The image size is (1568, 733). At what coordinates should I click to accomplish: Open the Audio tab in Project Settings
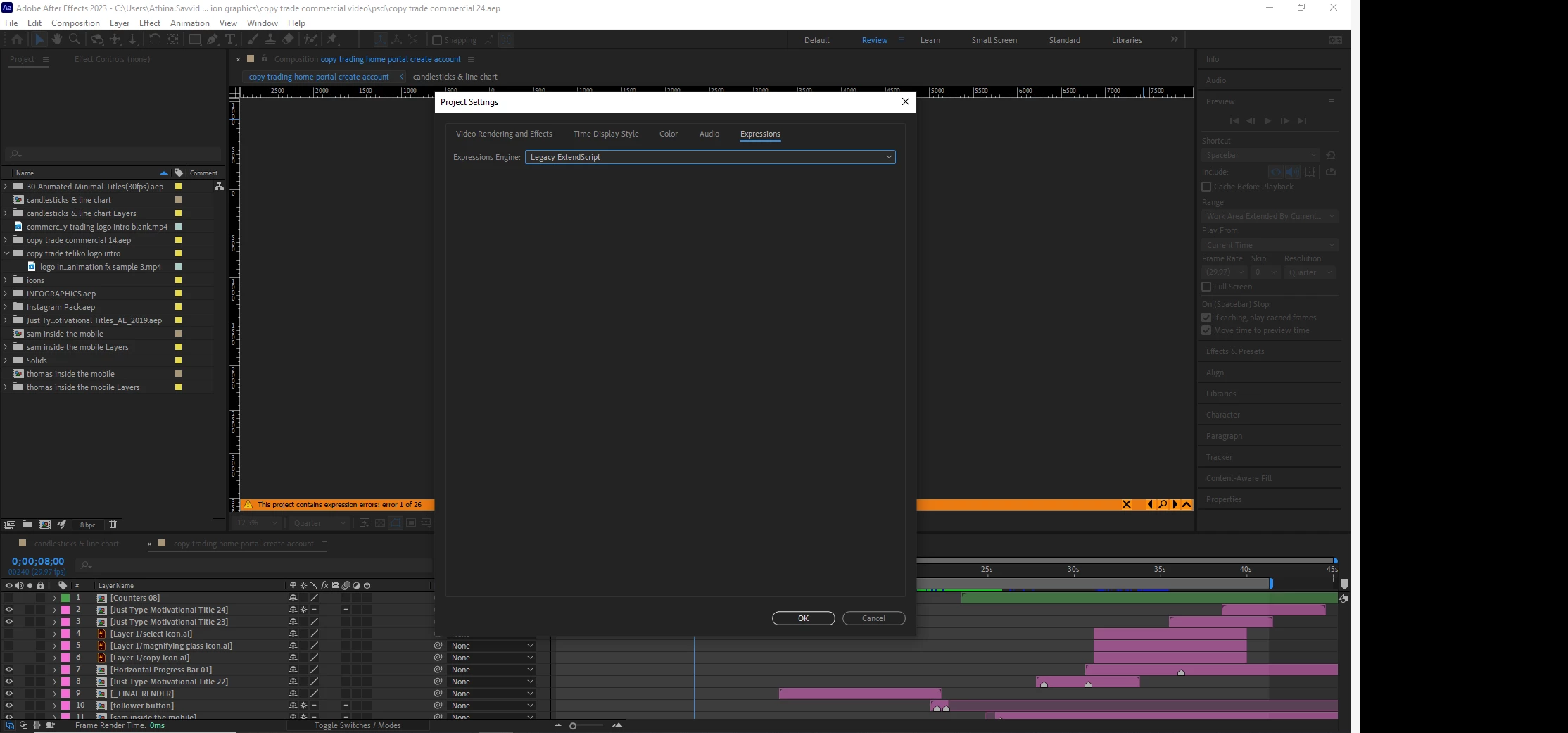pos(709,134)
